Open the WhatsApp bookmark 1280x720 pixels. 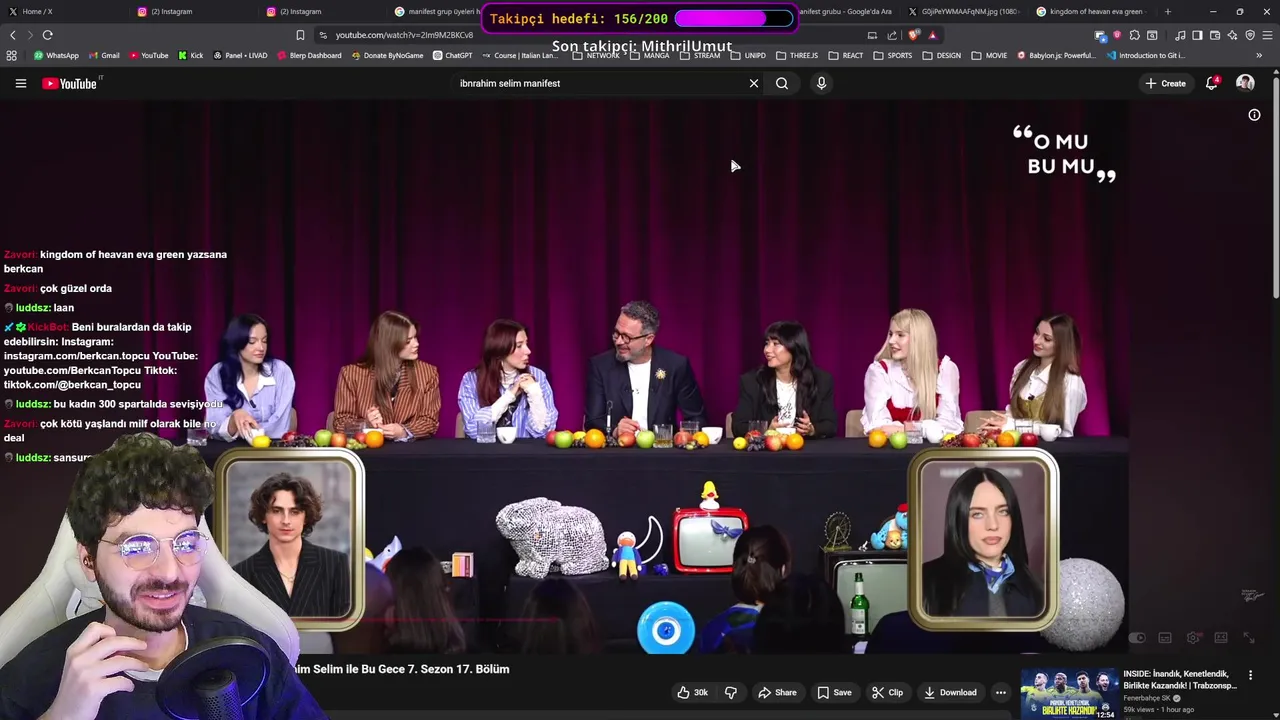(x=56, y=55)
